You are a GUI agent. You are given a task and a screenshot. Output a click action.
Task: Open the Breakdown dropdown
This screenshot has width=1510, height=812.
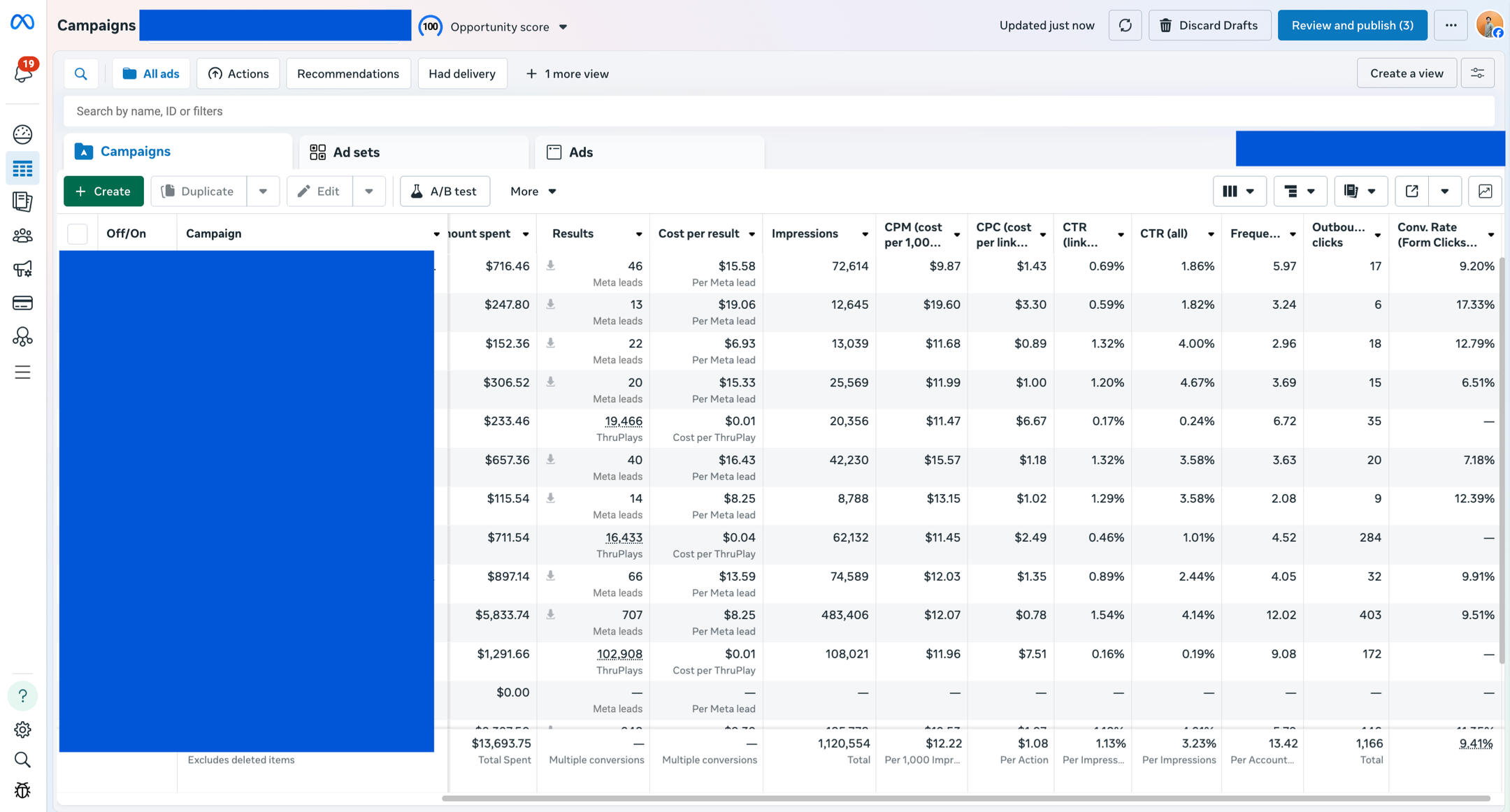(x=1300, y=191)
